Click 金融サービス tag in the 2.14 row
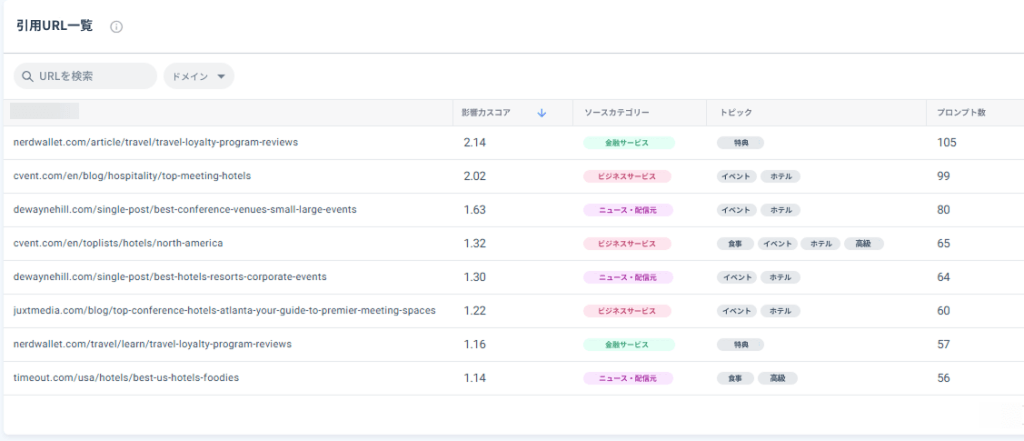 [629, 143]
